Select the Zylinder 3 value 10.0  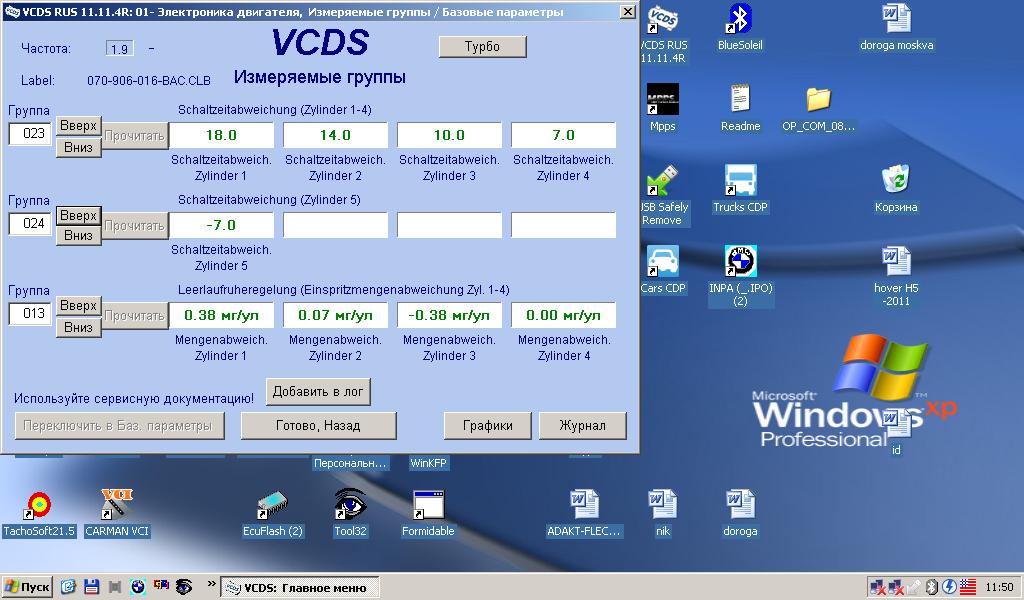(x=449, y=135)
